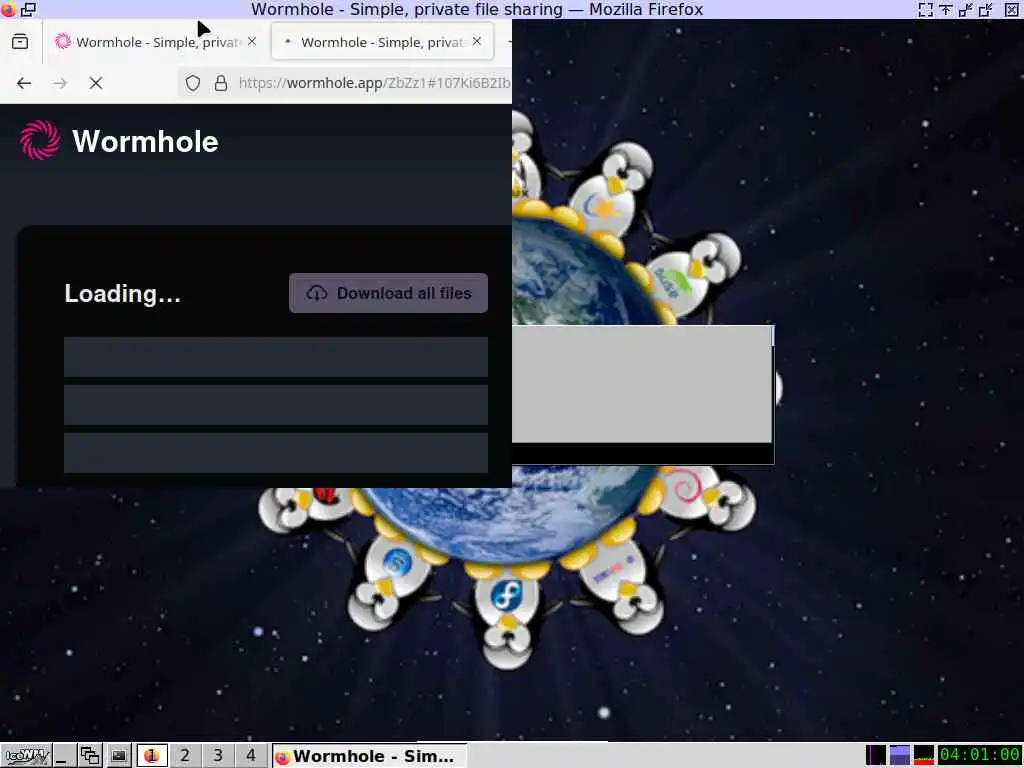Click the title bar minimize arrow icon
Image resolution: width=1024 pixels, height=768 pixels.
966,9
